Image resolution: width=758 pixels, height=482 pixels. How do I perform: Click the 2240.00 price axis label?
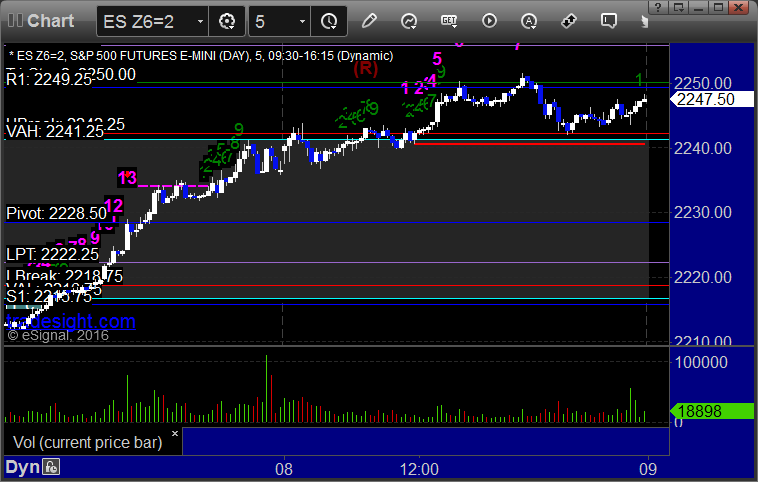(x=703, y=148)
